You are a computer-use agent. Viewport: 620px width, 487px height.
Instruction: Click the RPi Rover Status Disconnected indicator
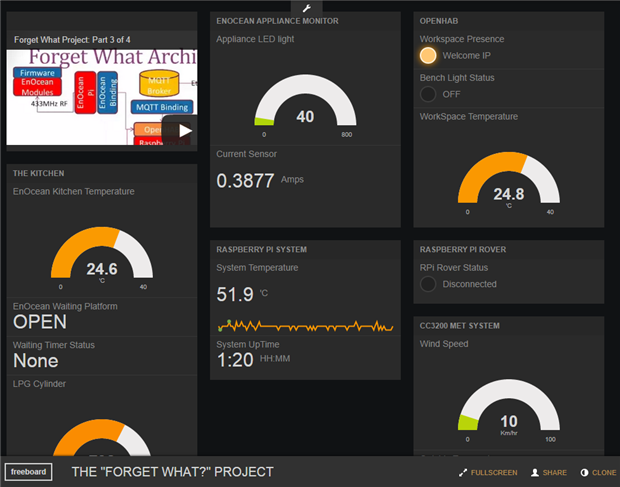tap(428, 284)
